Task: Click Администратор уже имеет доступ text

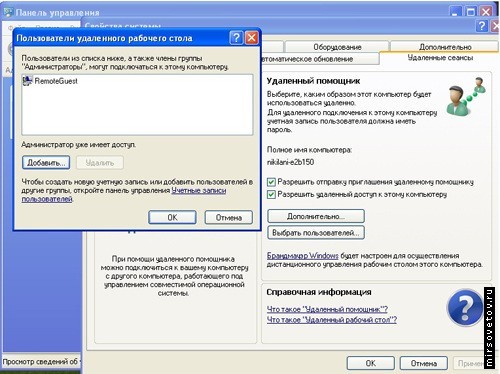Action: 78,145
